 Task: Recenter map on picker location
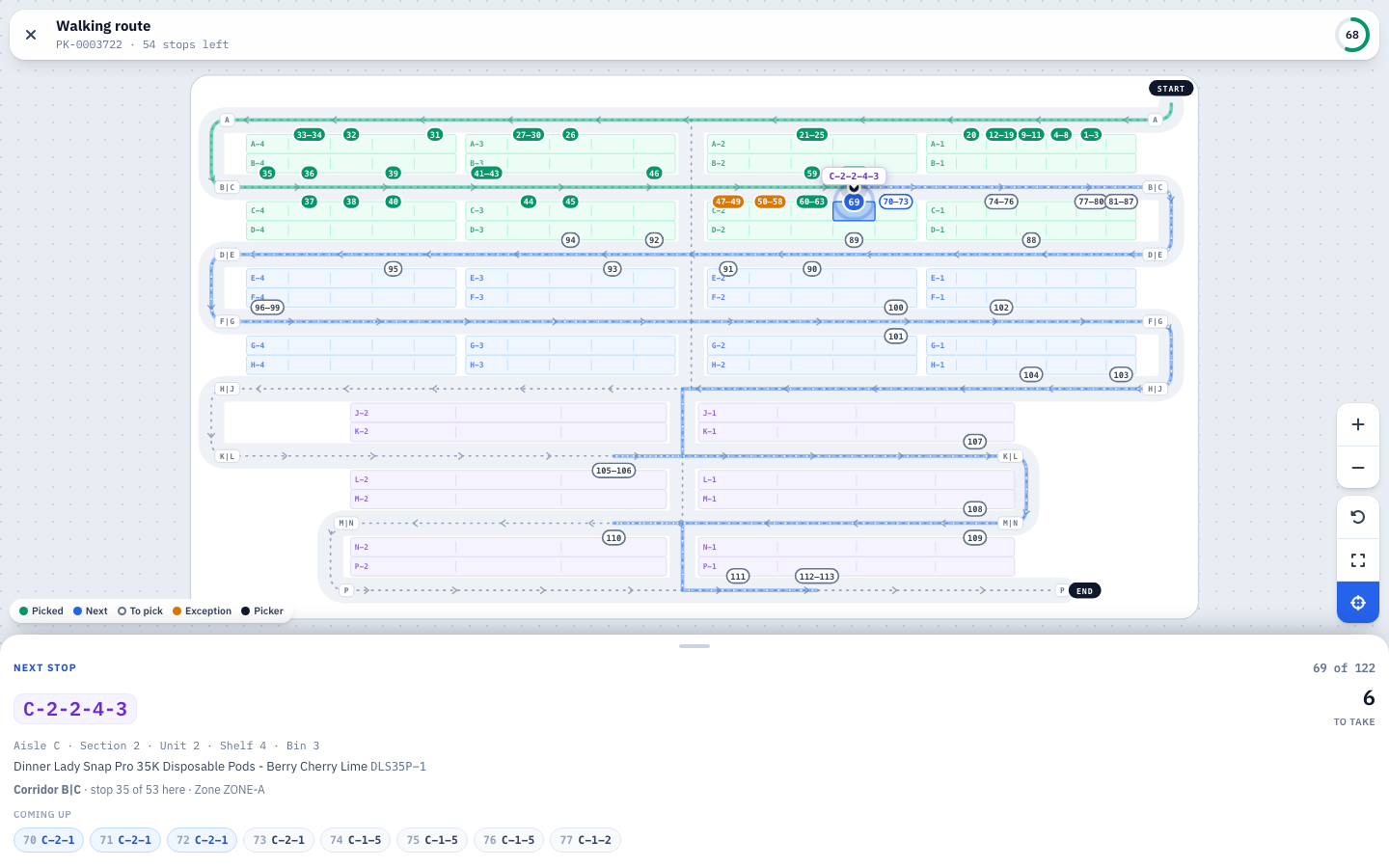(1358, 603)
